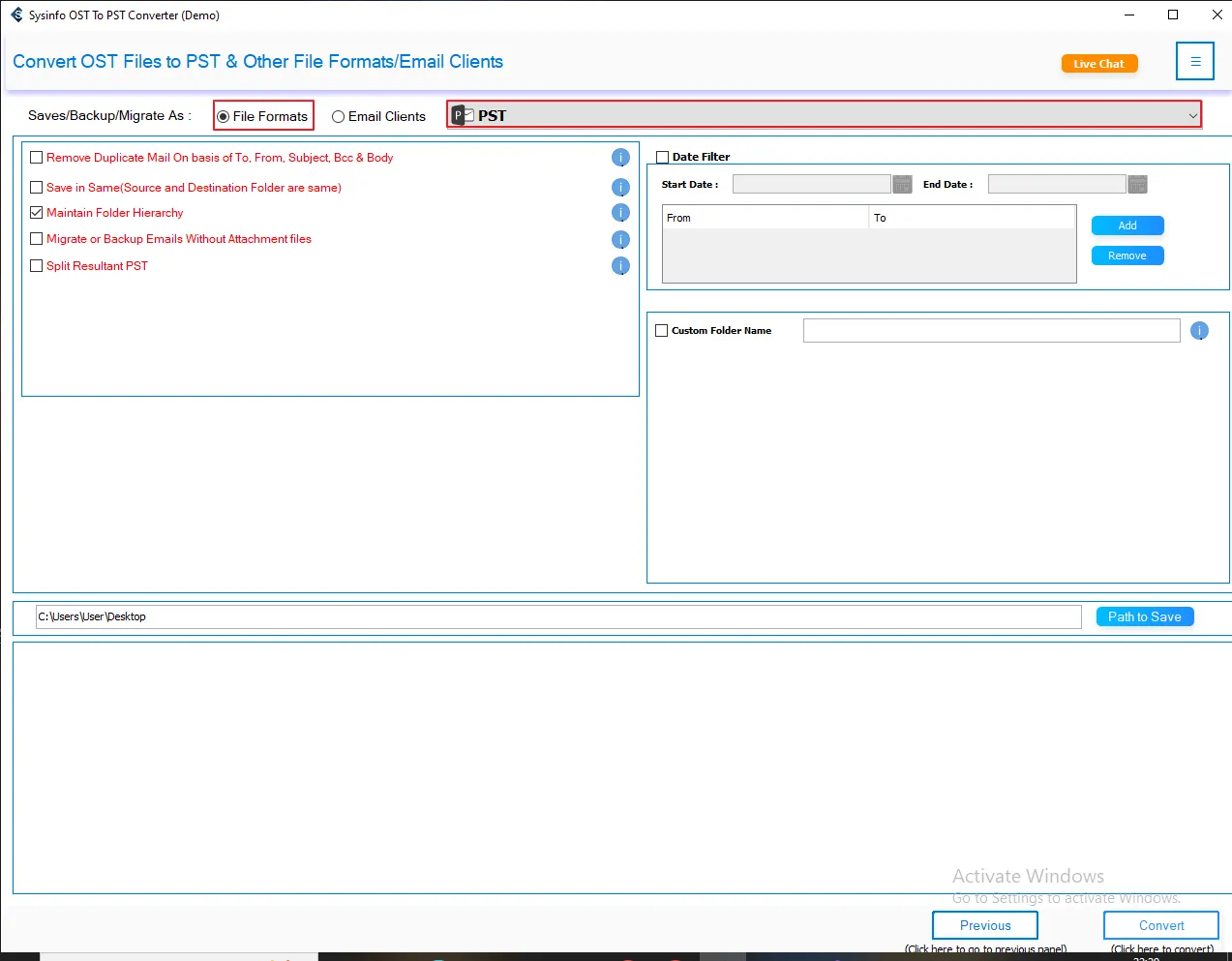The image size is (1232, 961).
Task: Click info icon for Migrate Without Attachment
Action: pos(620,240)
